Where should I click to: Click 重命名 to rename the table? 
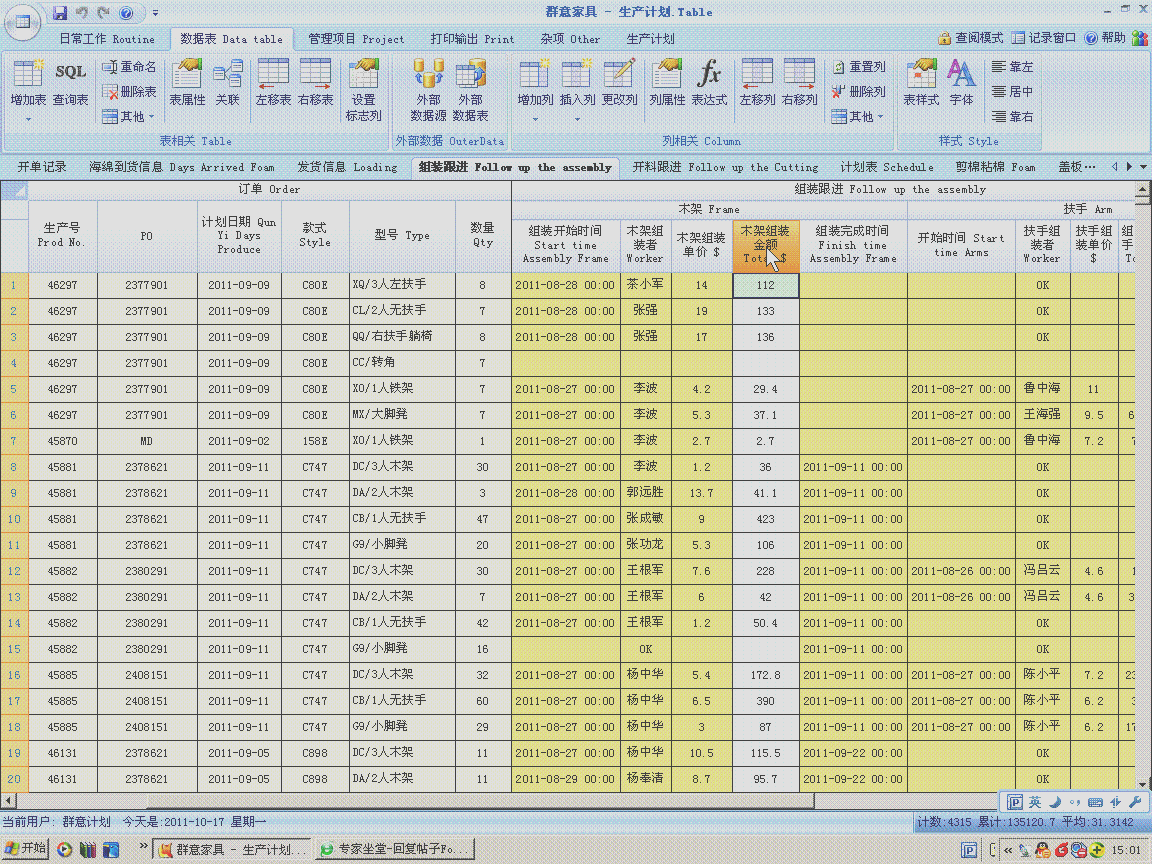129,67
